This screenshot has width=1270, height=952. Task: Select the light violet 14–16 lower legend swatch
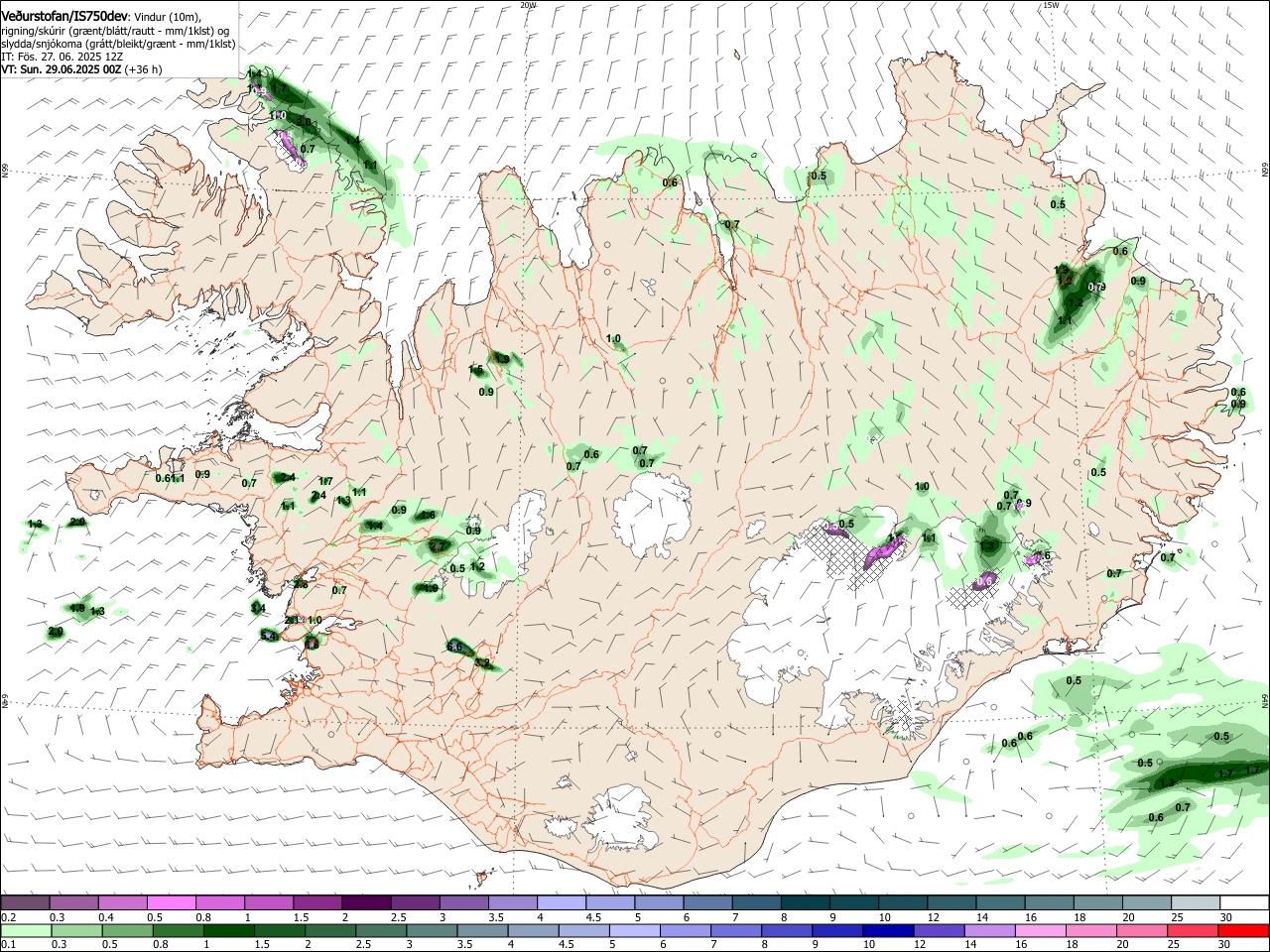tap(990, 930)
